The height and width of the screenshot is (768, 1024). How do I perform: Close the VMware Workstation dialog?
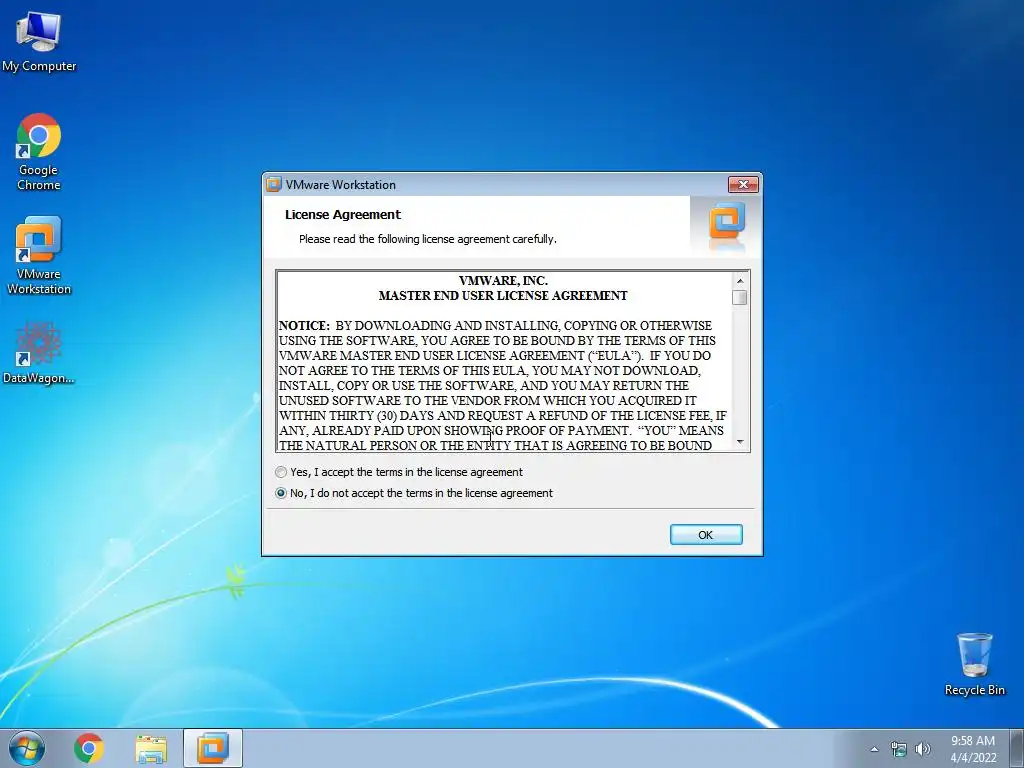pyautogui.click(x=743, y=185)
